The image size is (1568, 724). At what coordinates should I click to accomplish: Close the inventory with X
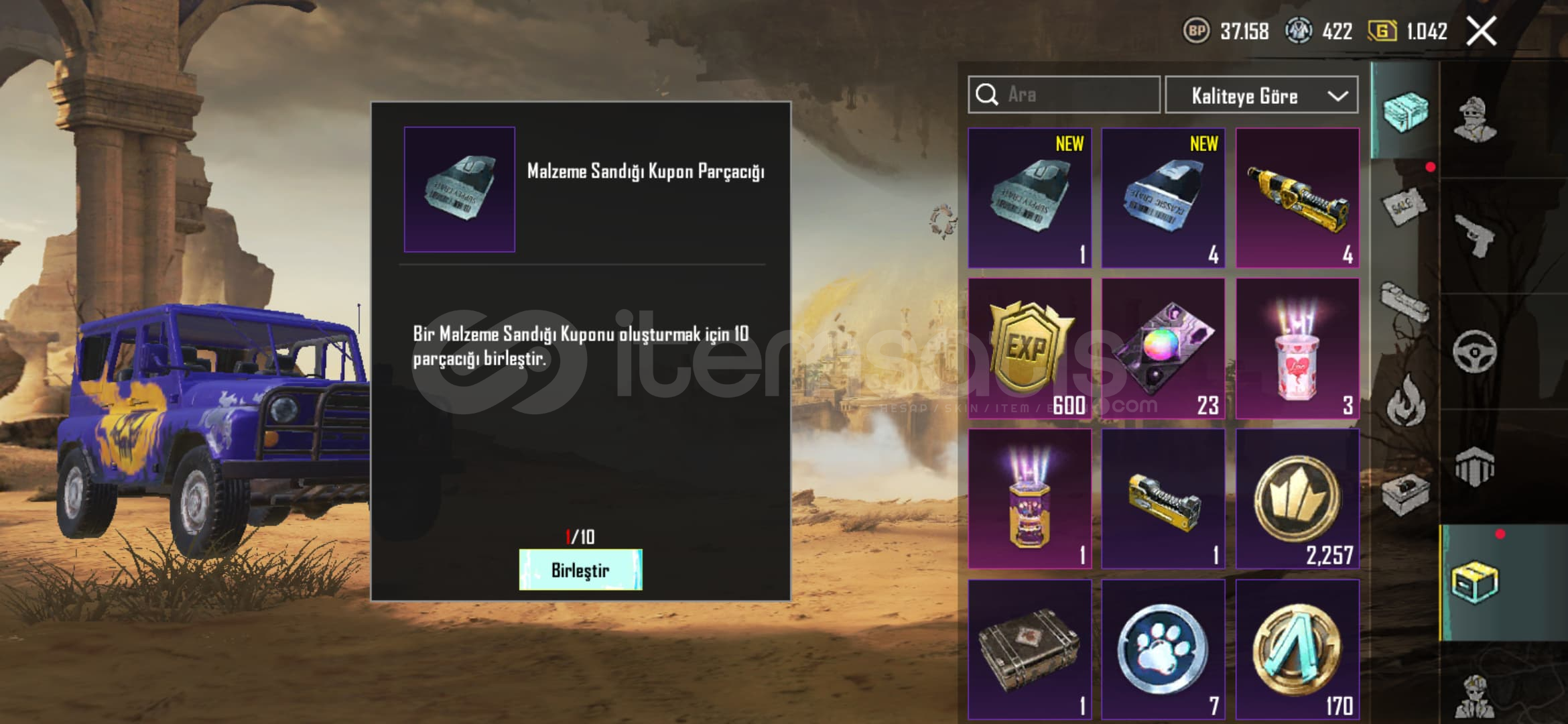pos(1482,31)
